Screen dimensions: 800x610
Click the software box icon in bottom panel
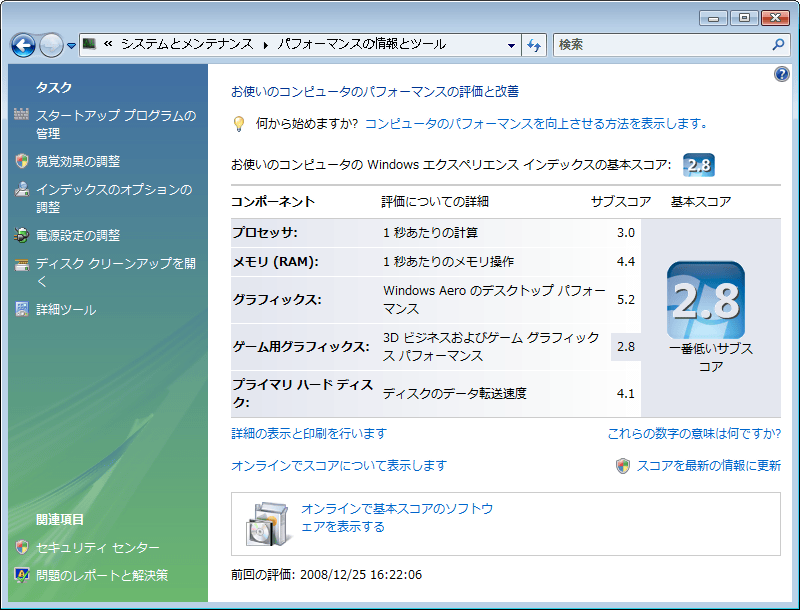point(268,521)
